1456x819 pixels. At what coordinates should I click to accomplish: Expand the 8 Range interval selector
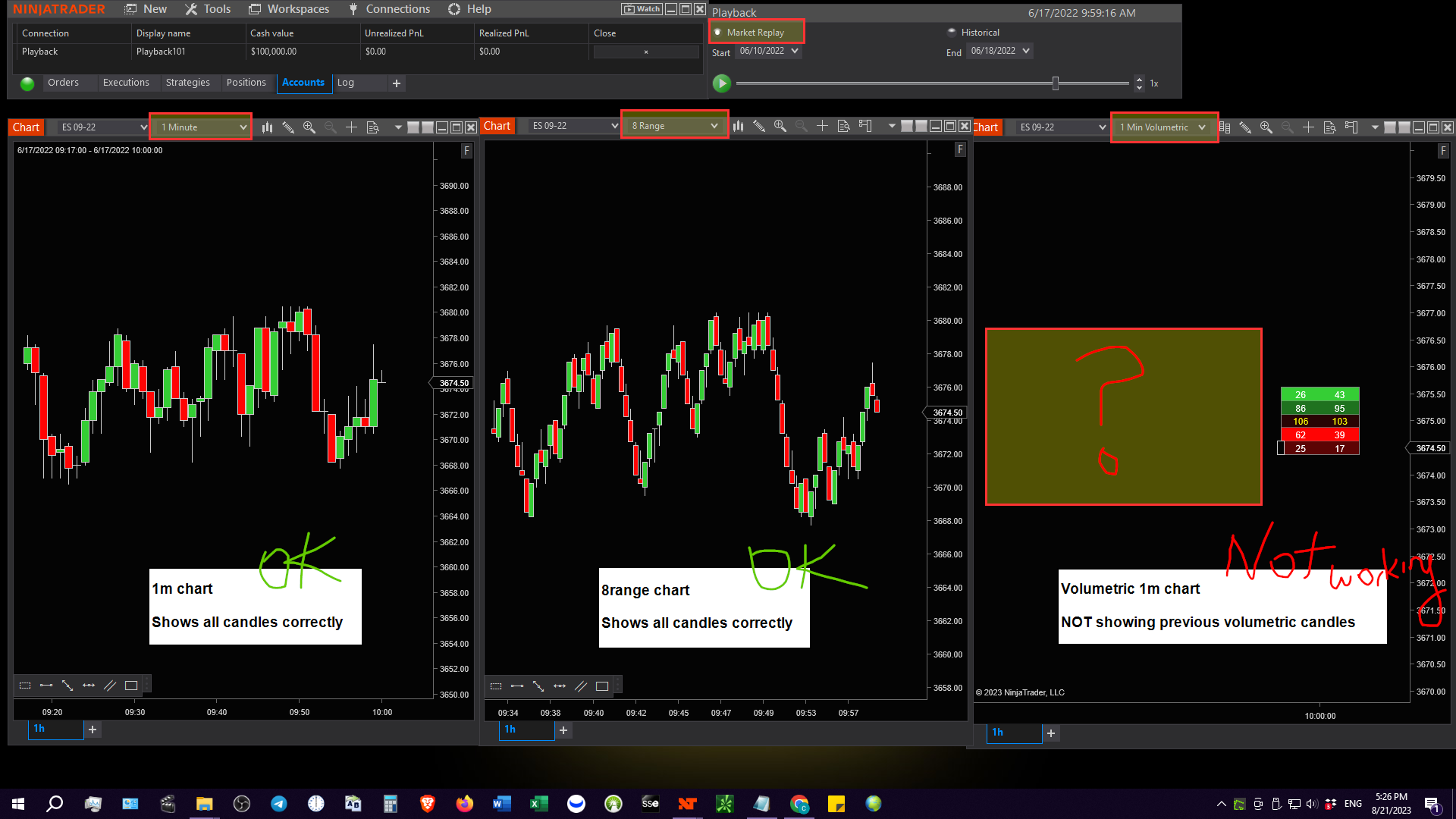674,126
